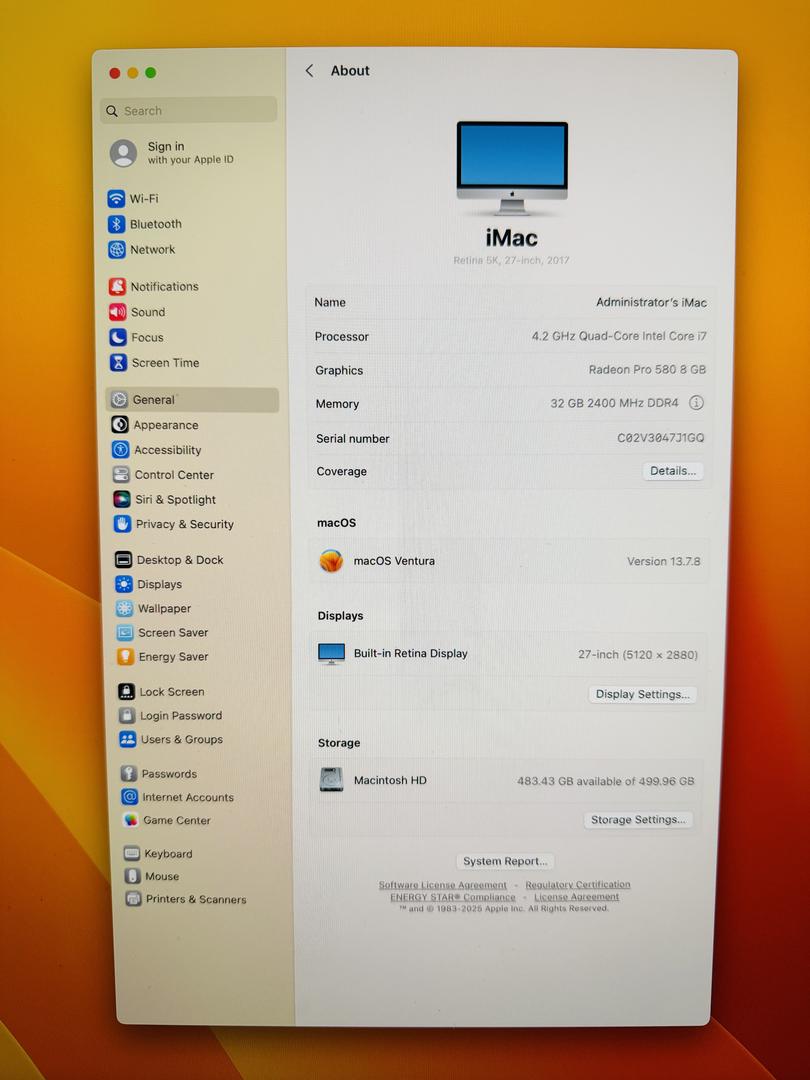Open the System Report button
810x1080 pixels.
click(505, 861)
